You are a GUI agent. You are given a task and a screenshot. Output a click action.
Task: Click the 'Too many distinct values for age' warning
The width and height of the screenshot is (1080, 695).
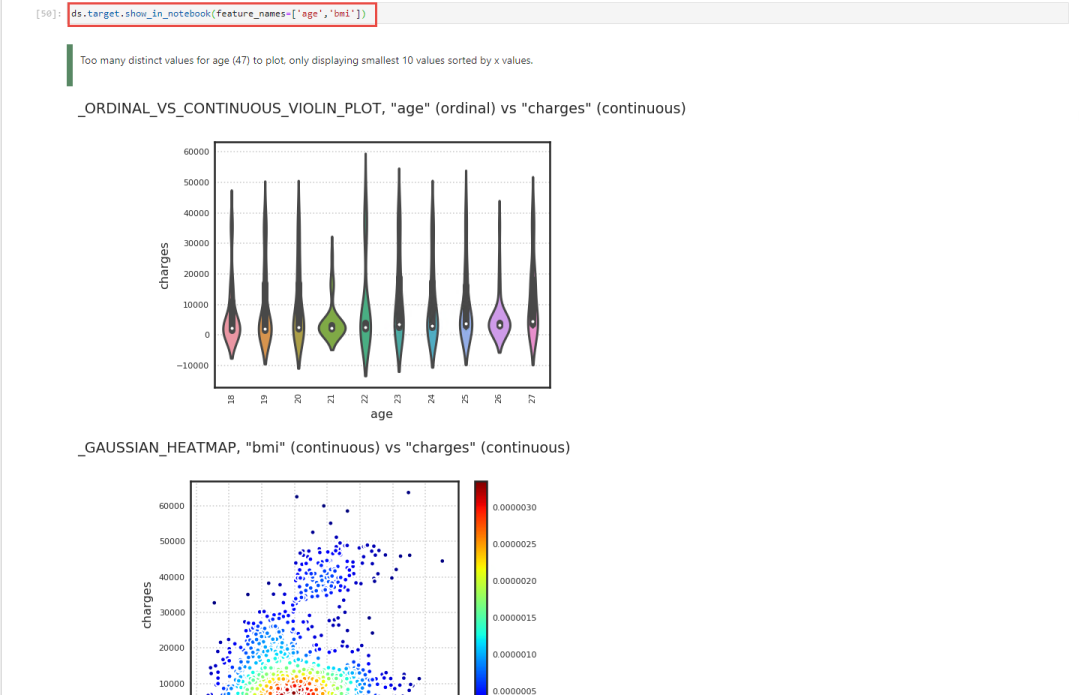click(307, 61)
